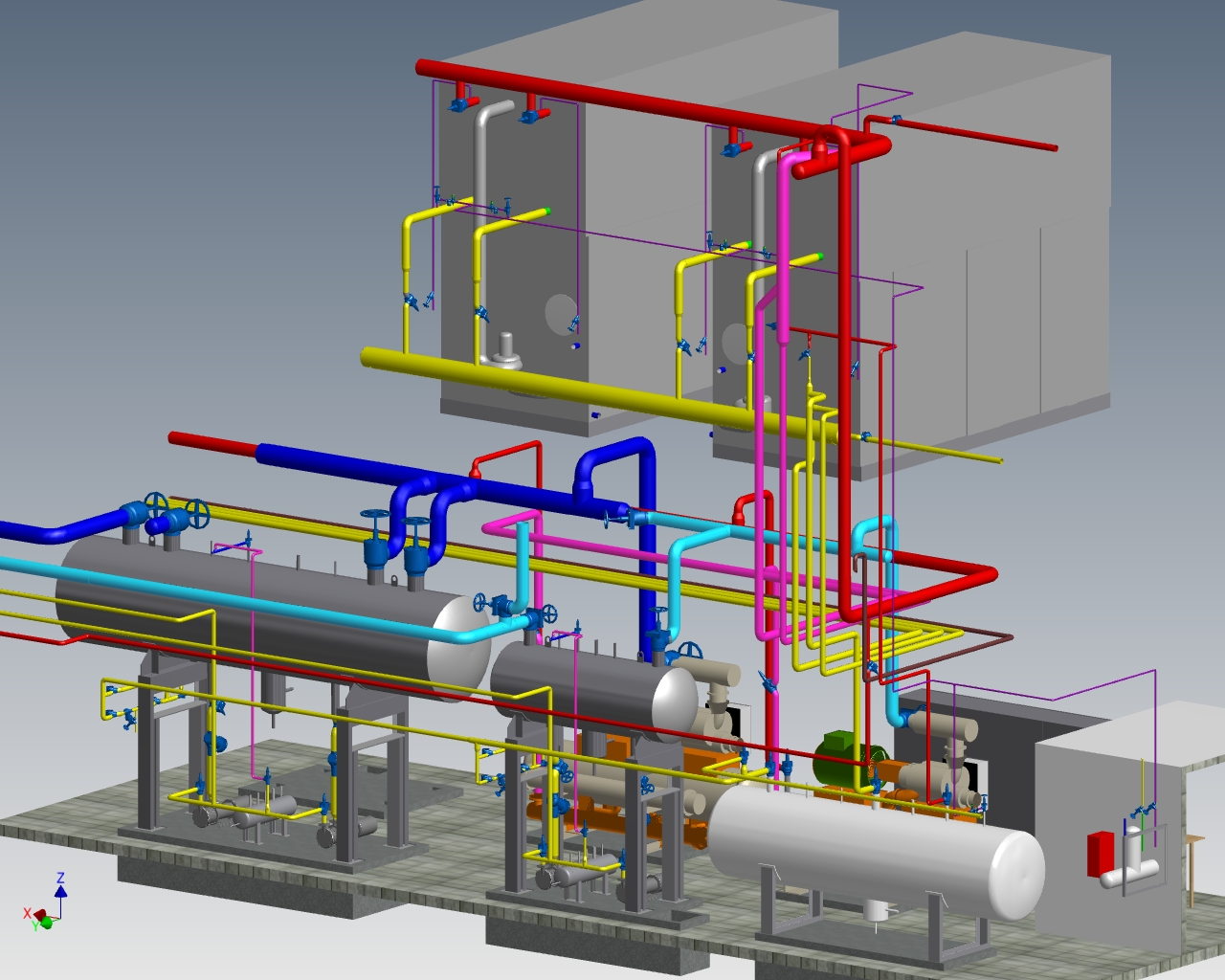
Task: Click the red X axis ball of triad
Action: pyautogui.click(x=29, y=914)
